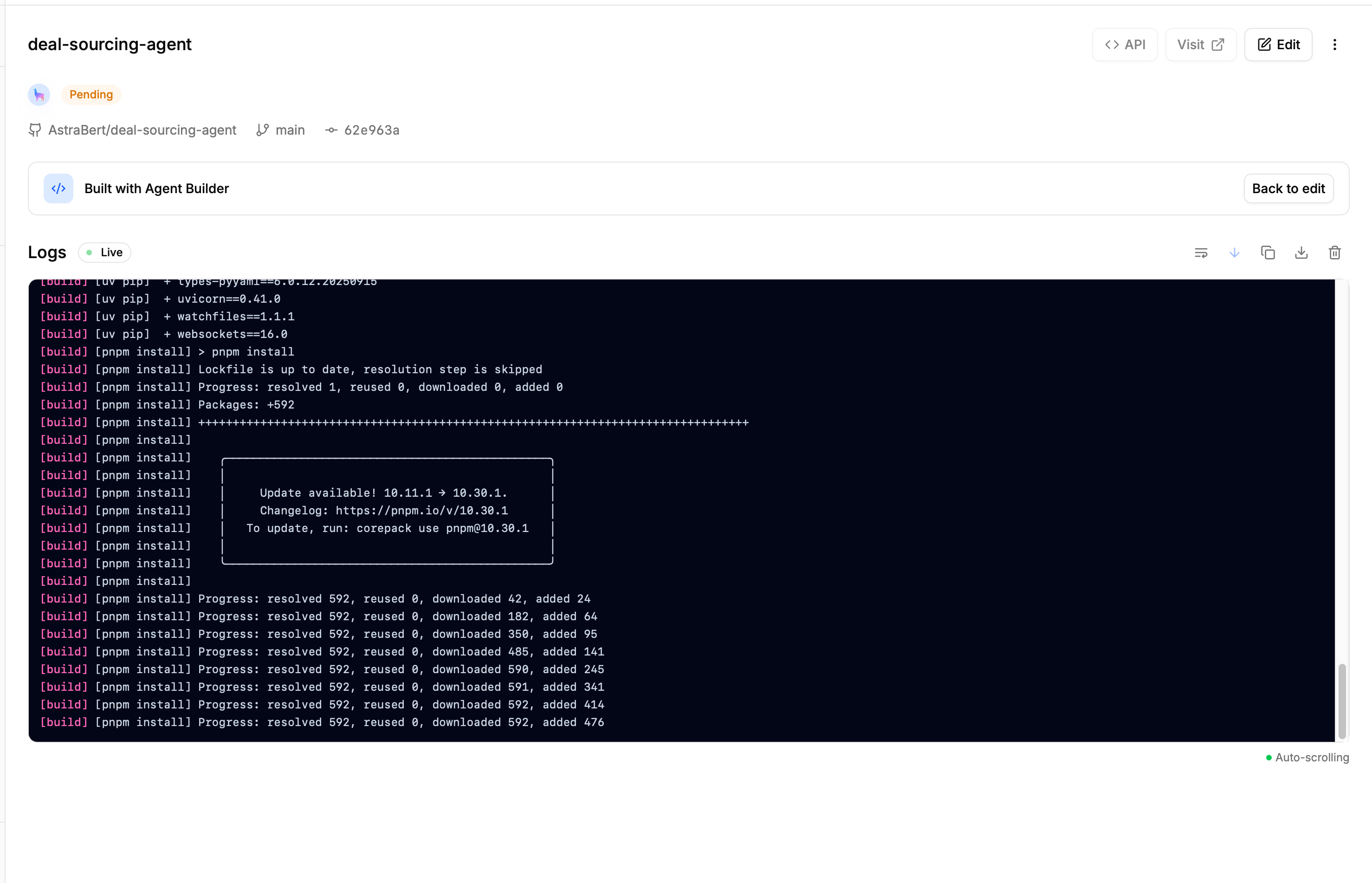
Task: Click the pnpm changelog URL in logs
Action: [421, 511]
